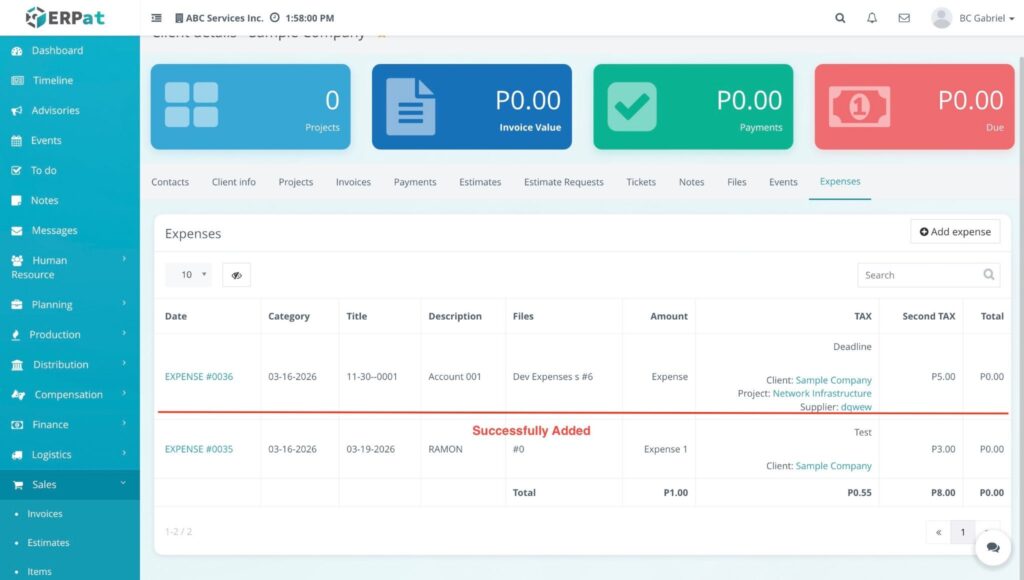Click the Add expense button
The width and height of the screenshot is (1024, 580).
pyautogui.click(x=954, y=232)
